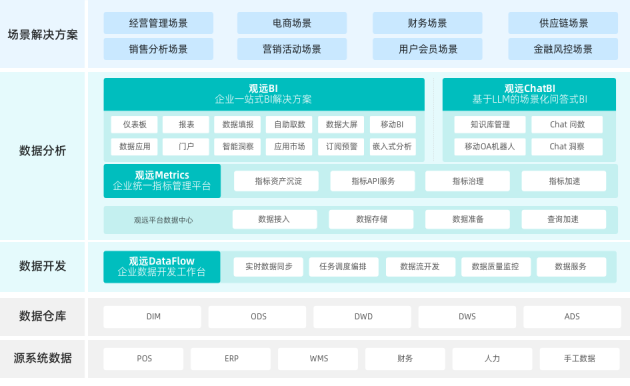This screenshot has width=630, height=386.
Task: Select the ADS warehouse layer box
Action: point(572,317)
